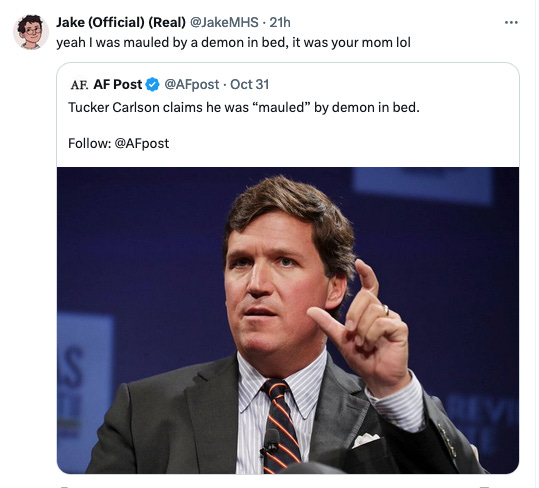The image size is (539, 488).
Task: Click Jake's reply text about the demon
Action: point(233,43)
